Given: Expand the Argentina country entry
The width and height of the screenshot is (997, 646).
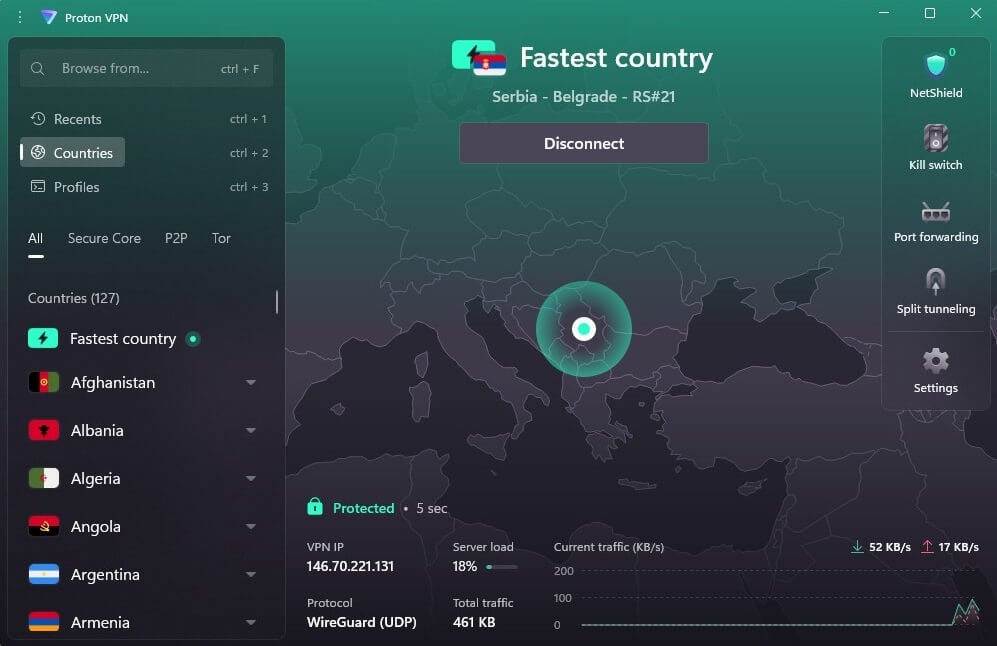Looking at the screenshot, I should (x=250, y=575).
